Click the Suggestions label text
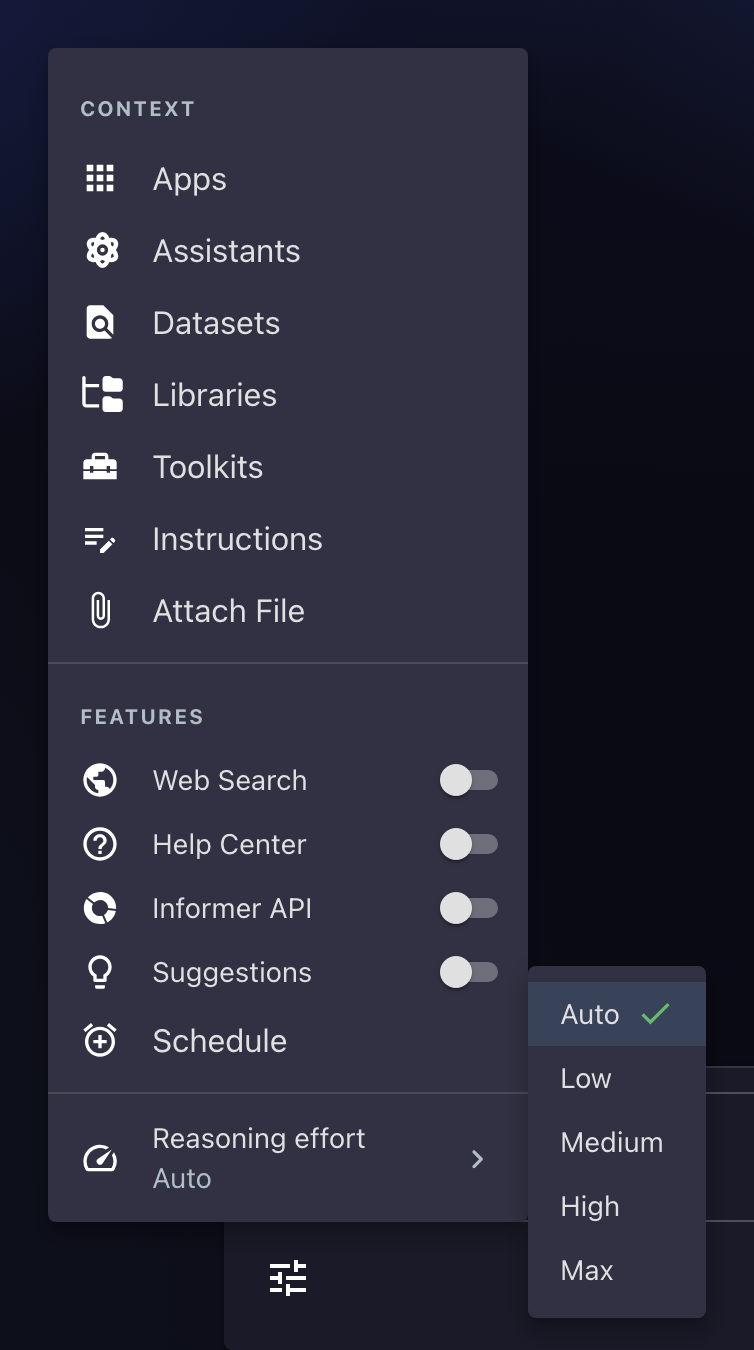The image size is (754, 1350). [x=232, y=972]
